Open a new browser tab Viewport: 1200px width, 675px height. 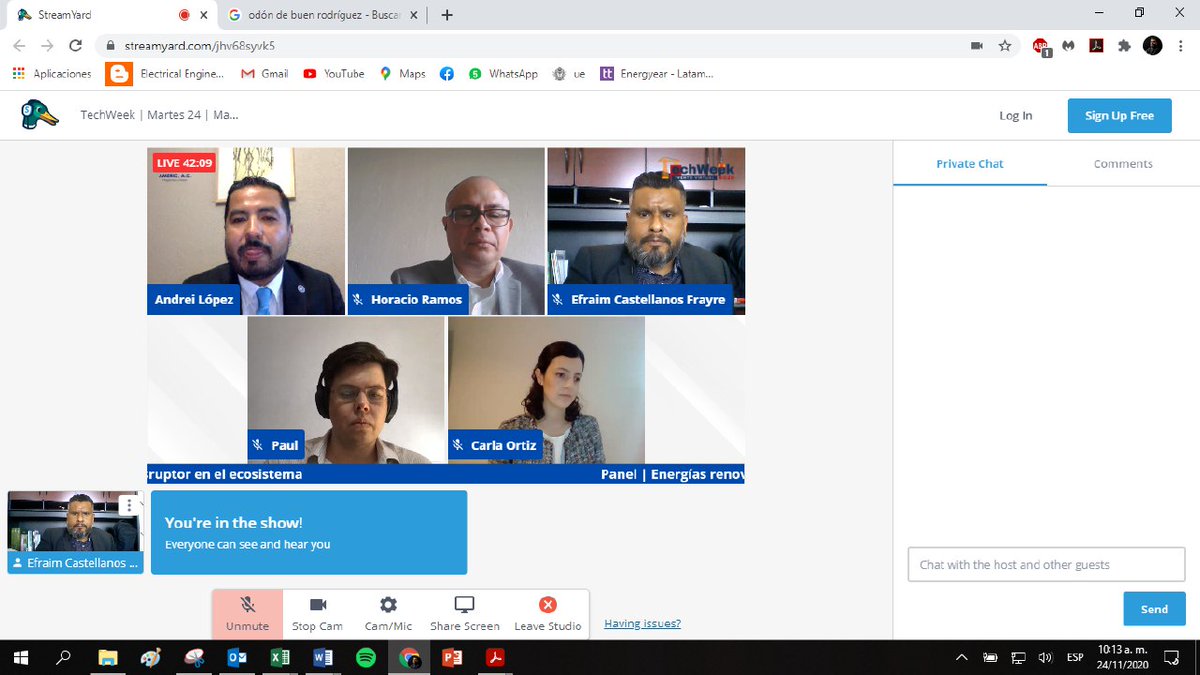447,15
